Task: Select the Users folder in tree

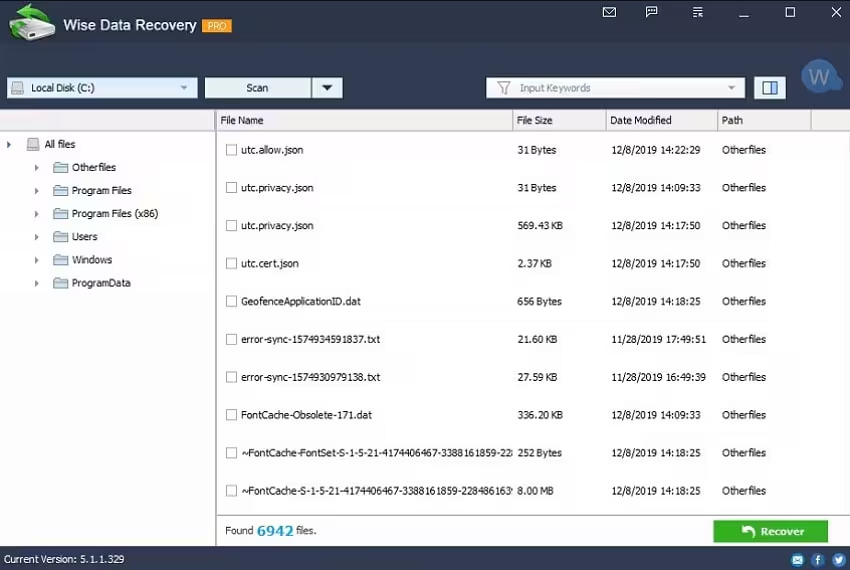Action: (x=85, y=236)
